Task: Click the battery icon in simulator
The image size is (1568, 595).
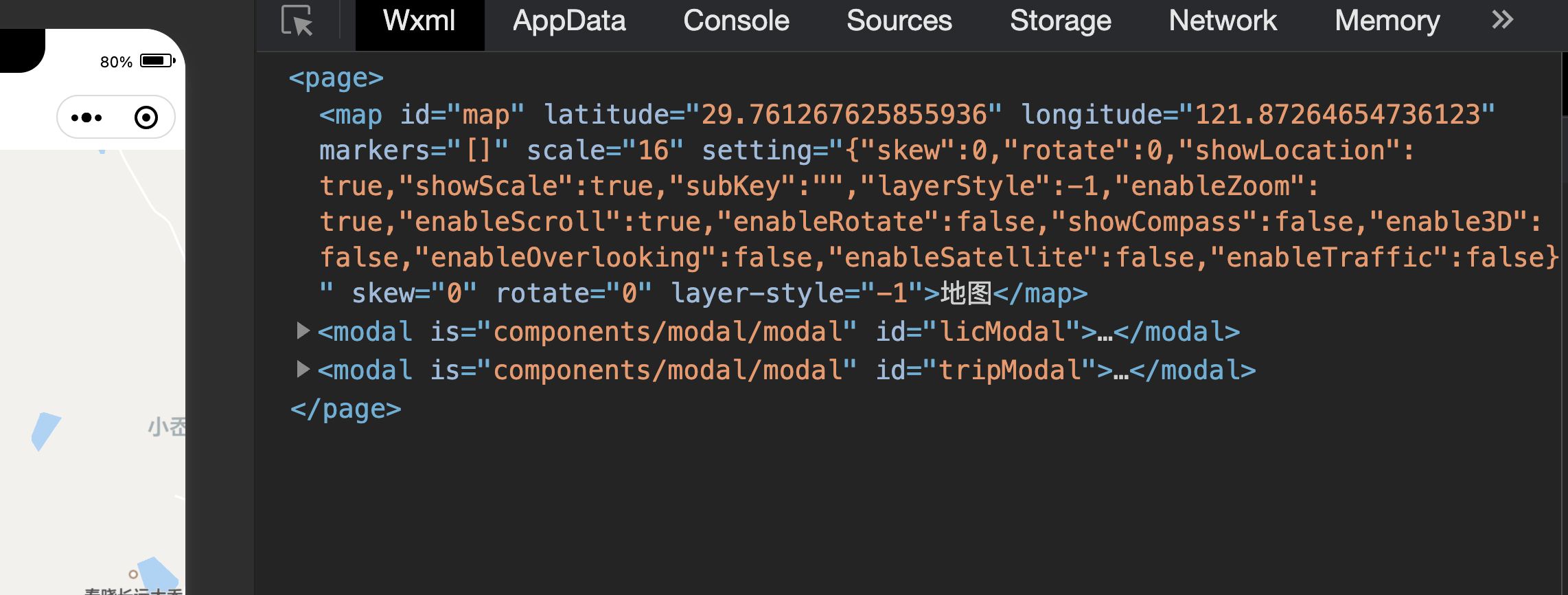Action: pyautogui.click(x=157, y=61)
